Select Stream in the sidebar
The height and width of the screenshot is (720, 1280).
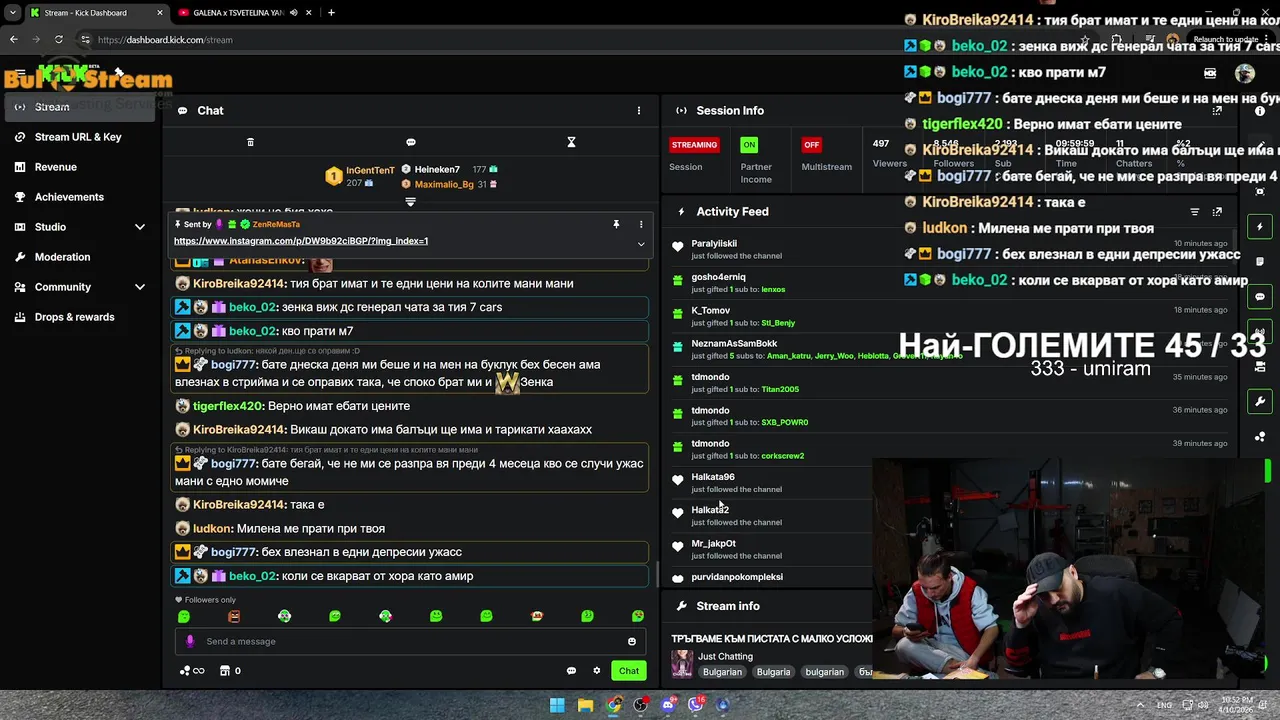pos(80,107)
